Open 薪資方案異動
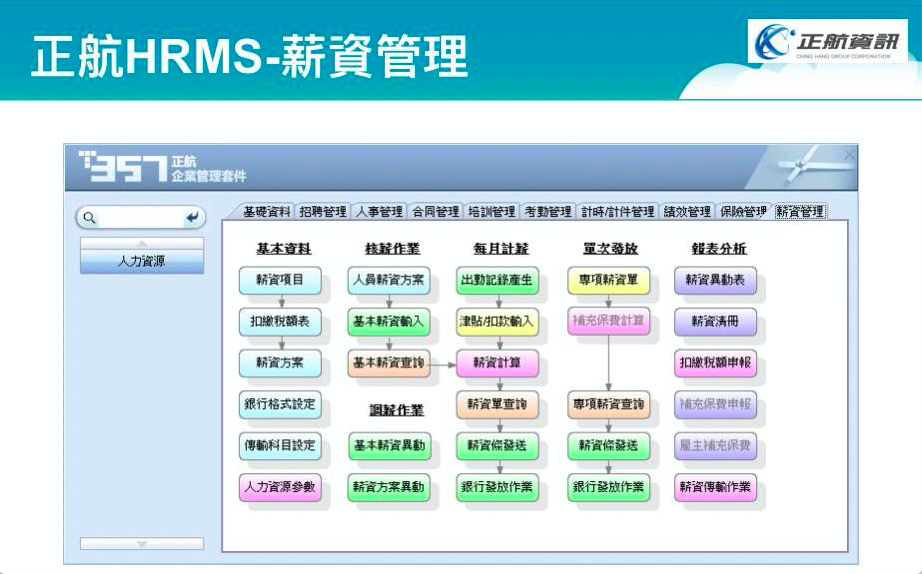The height and width of the screenshot is (574, 922). [389, 488]
